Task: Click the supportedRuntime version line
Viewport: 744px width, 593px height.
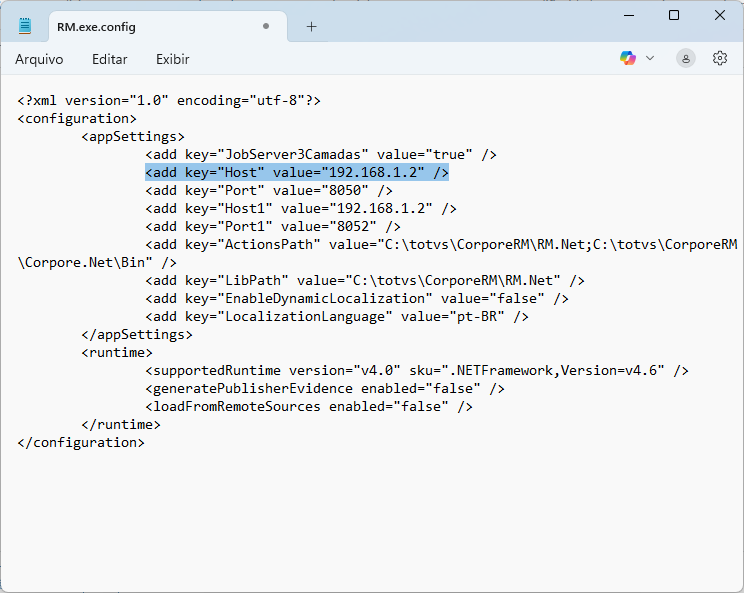Action: (x=417, y=371)
